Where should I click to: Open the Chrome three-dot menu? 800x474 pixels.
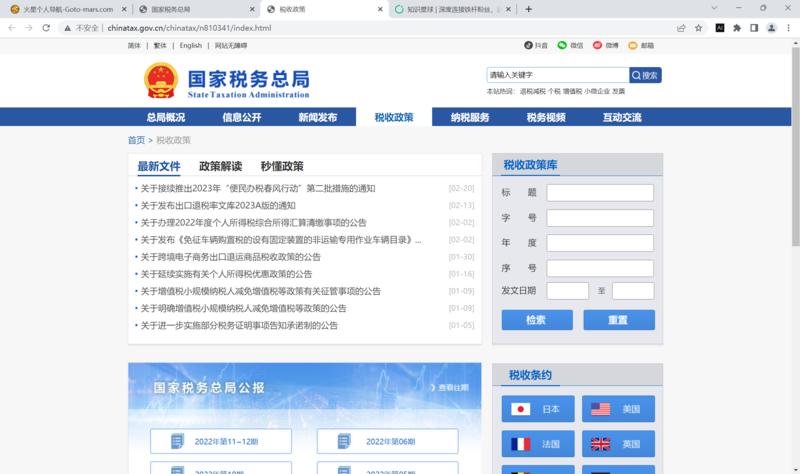788,28
